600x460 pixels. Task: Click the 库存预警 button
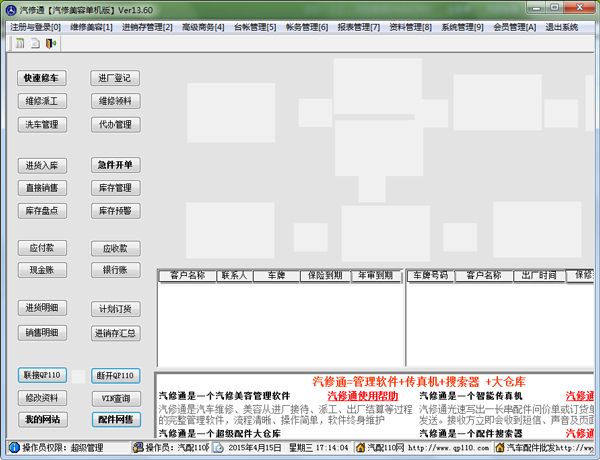pyautogui.click(x=116, y=210)
